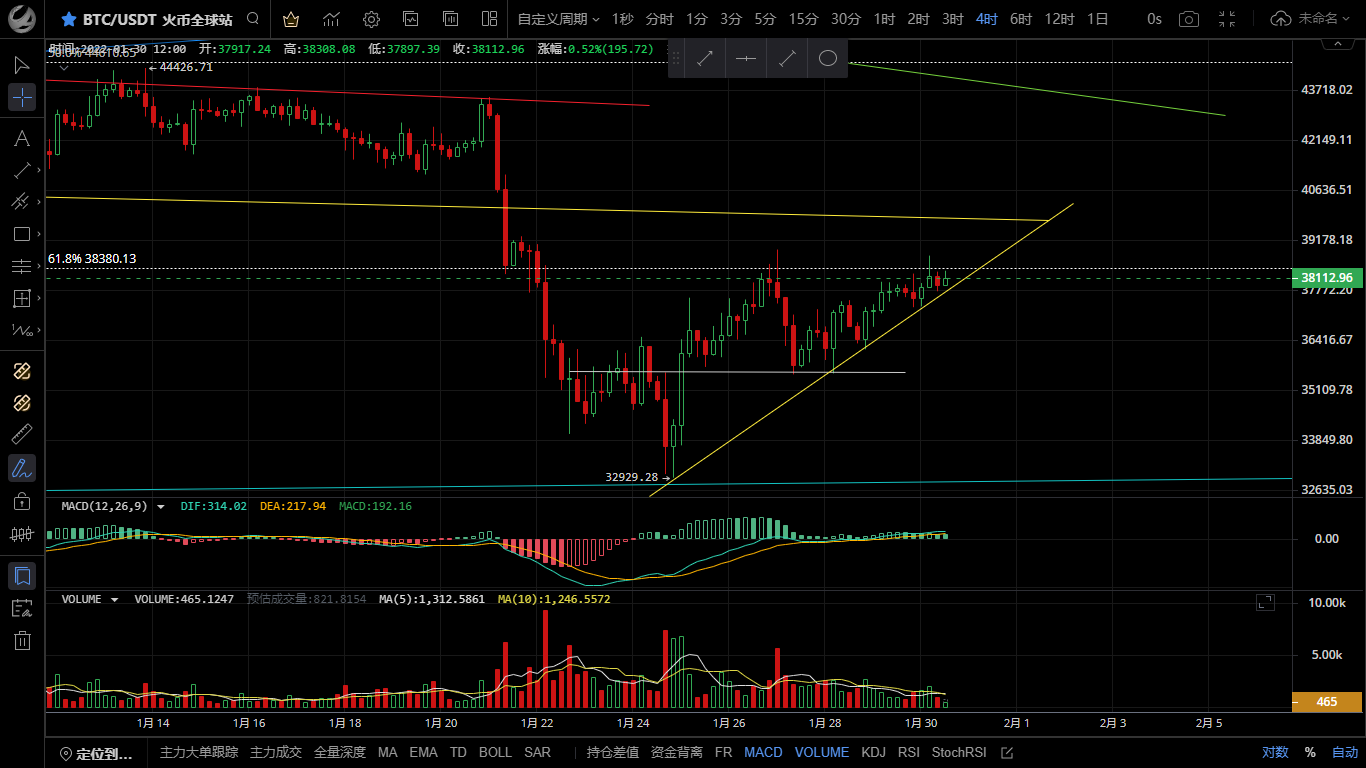Select the crosshair cursor tool
The height and width of the screenshot is (768, 1366).
[x=22, y=97]
